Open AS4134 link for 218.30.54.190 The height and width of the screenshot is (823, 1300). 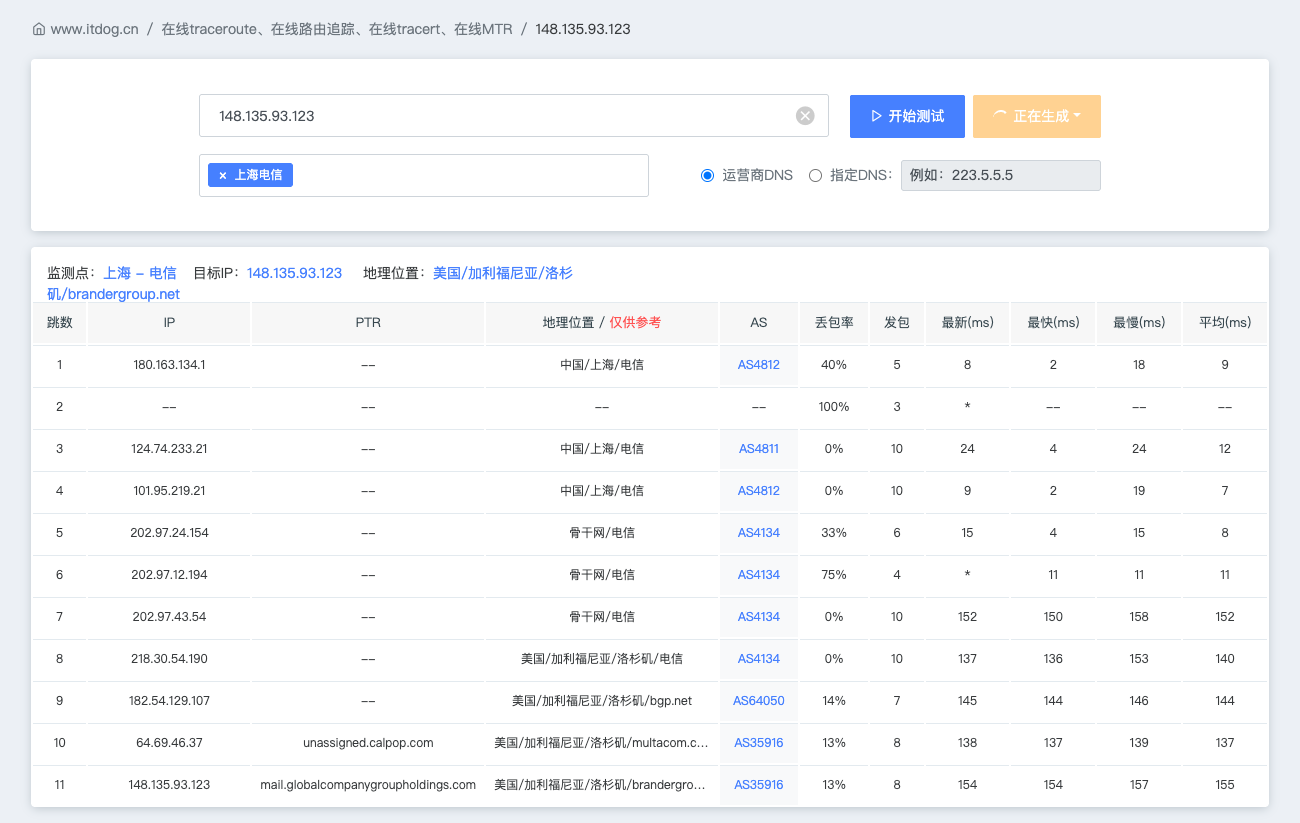(759, 659)
